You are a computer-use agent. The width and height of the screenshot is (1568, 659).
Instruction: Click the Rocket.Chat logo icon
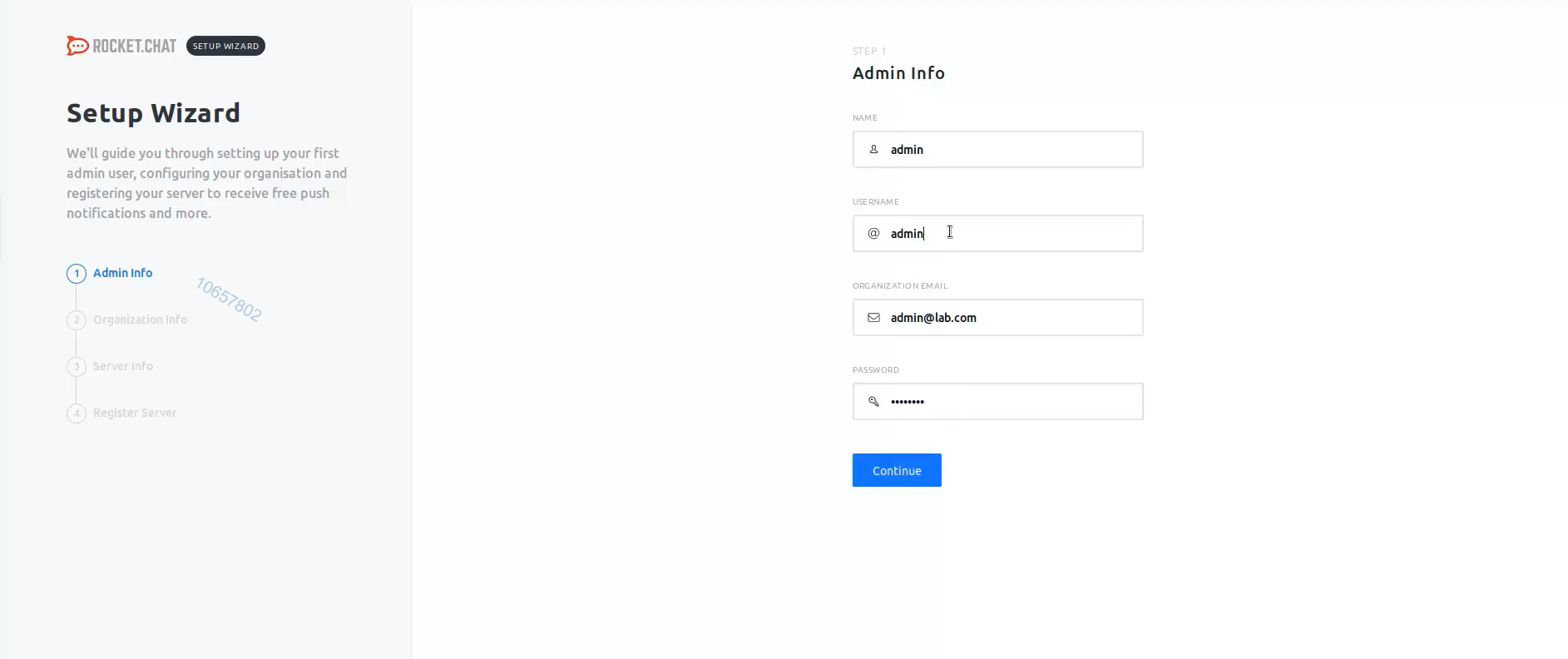77,46
